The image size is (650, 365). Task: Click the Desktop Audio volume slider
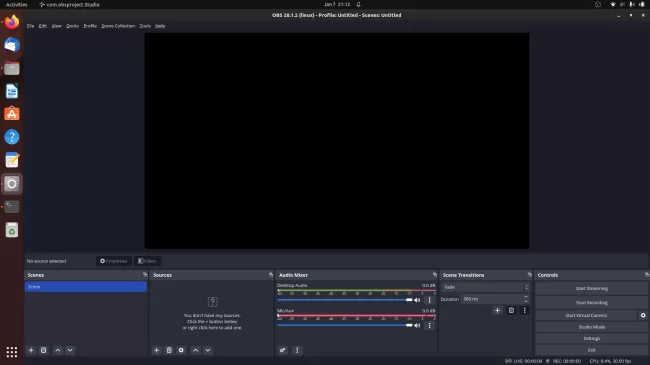pos(345,300)
